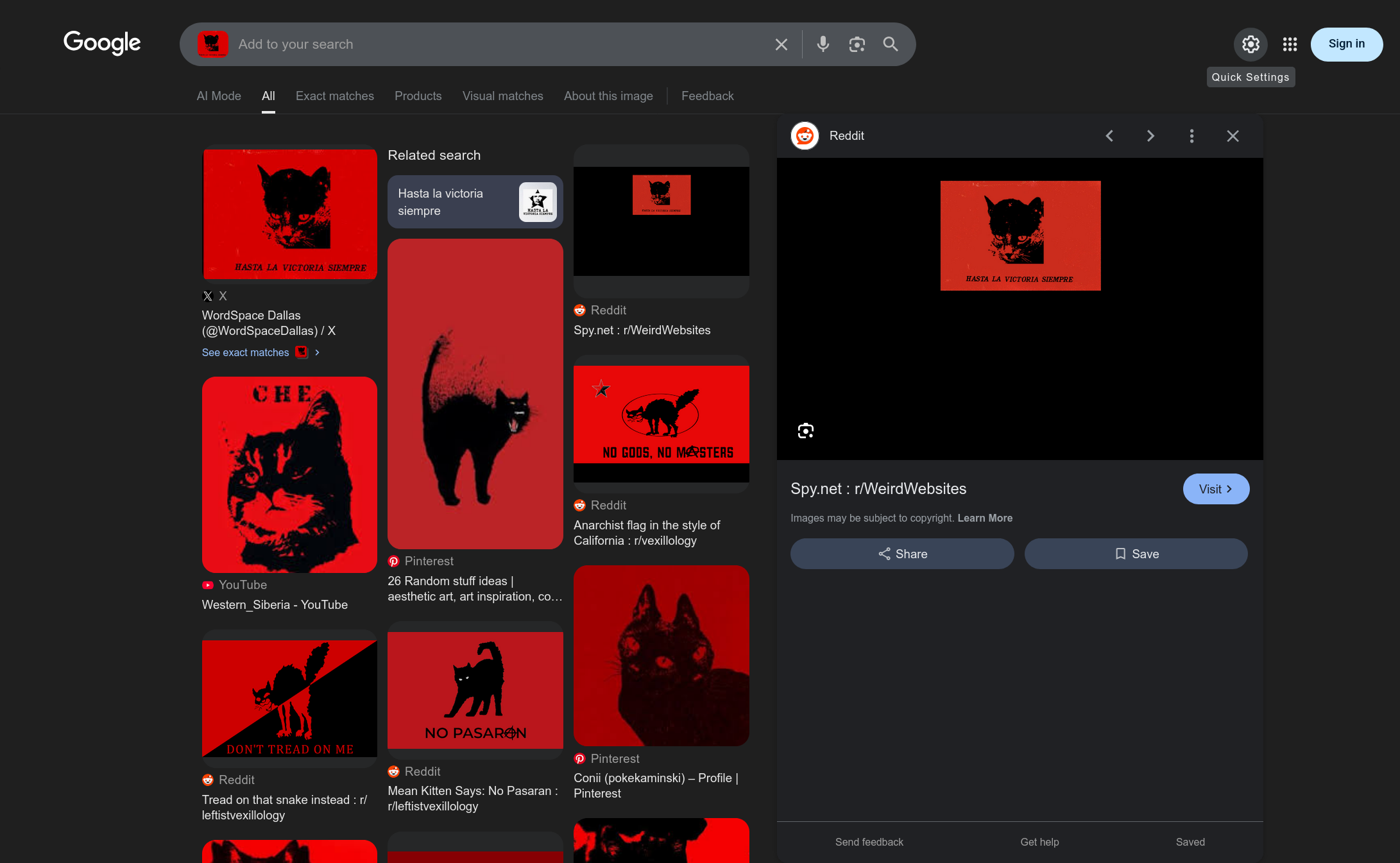Viewport: 1400px width, 863px height.
Task: Save the image with Save button
Action: click(x=1136, y=554)
